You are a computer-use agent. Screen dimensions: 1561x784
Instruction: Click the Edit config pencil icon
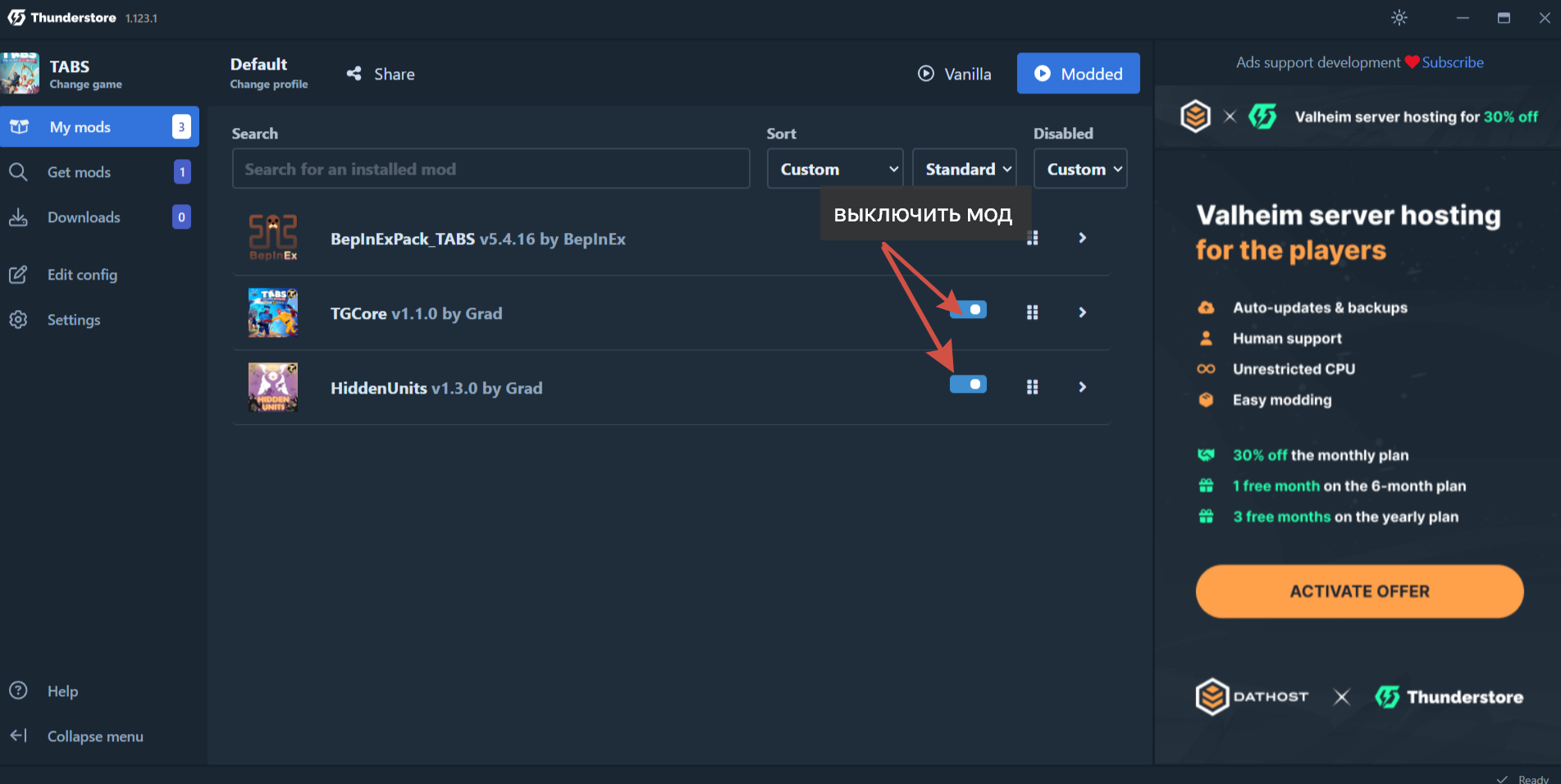tap(18, 275)
